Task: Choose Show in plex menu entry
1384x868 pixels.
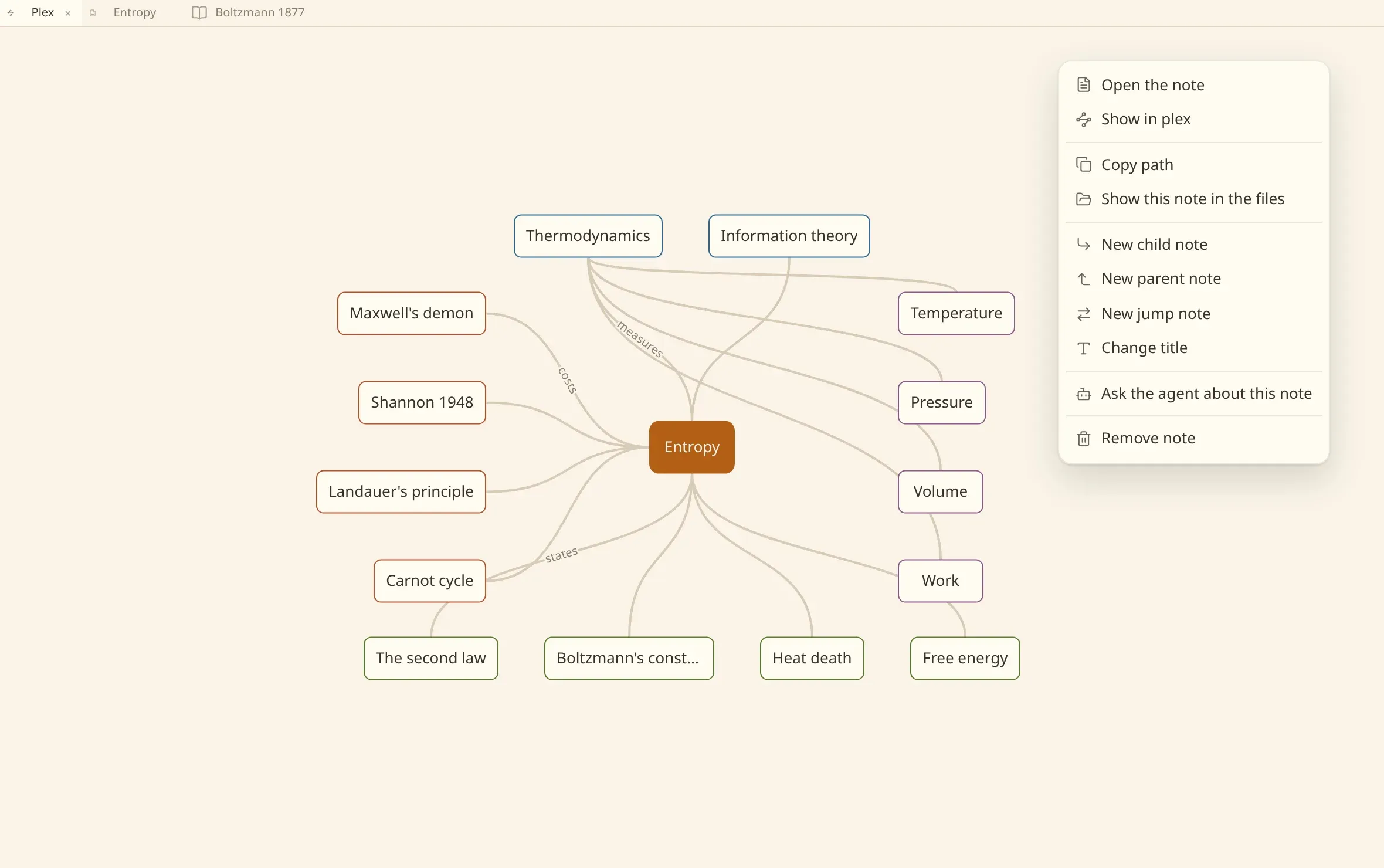Action: pyautogui.click(x=1193, y=119)
